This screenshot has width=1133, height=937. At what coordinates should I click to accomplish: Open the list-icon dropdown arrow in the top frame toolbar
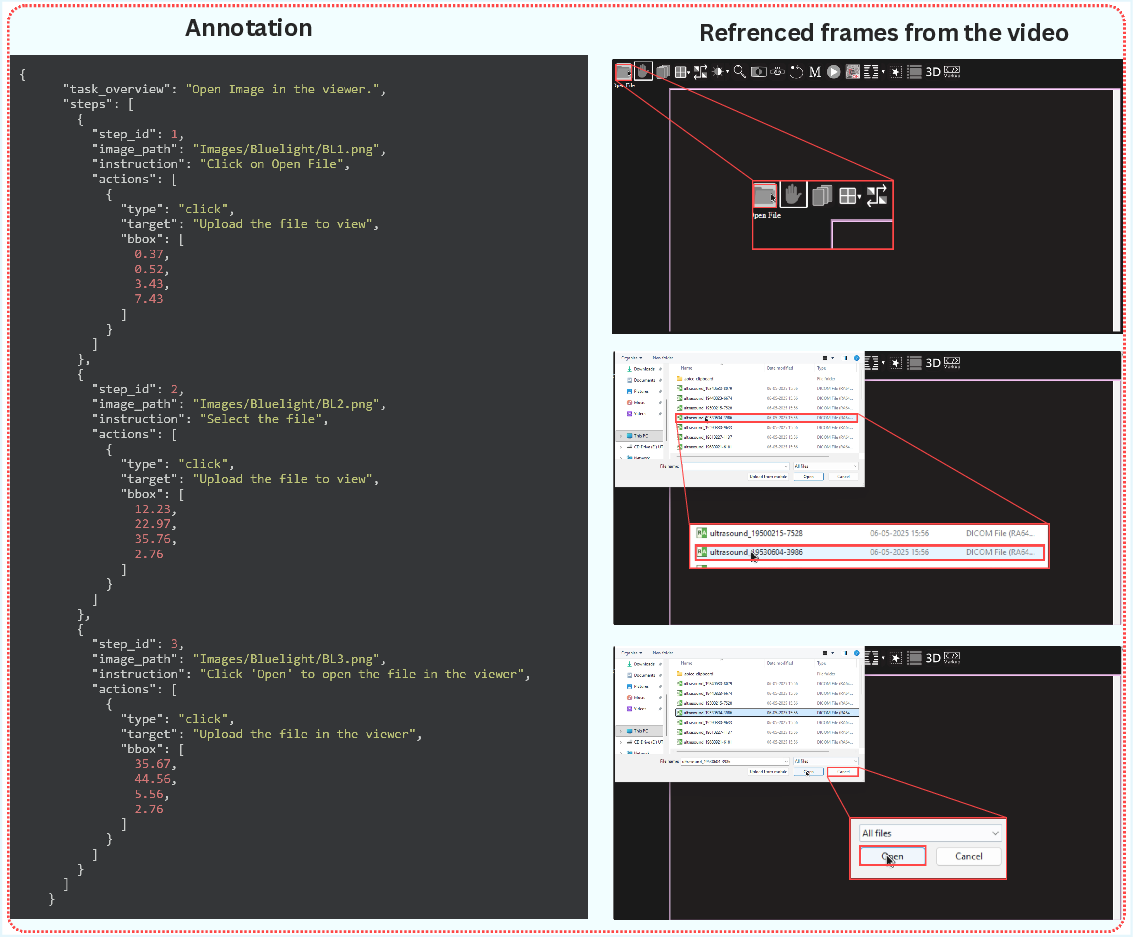883,72
